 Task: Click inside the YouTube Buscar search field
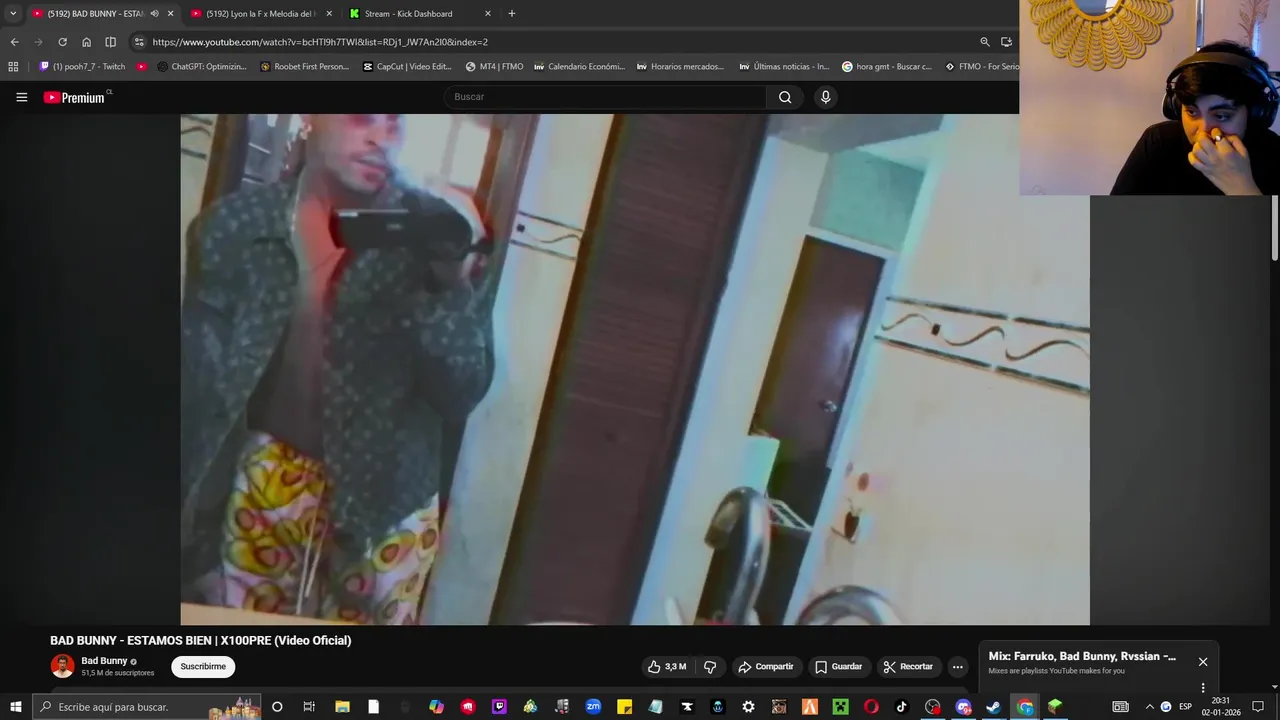tap(605, 97)
